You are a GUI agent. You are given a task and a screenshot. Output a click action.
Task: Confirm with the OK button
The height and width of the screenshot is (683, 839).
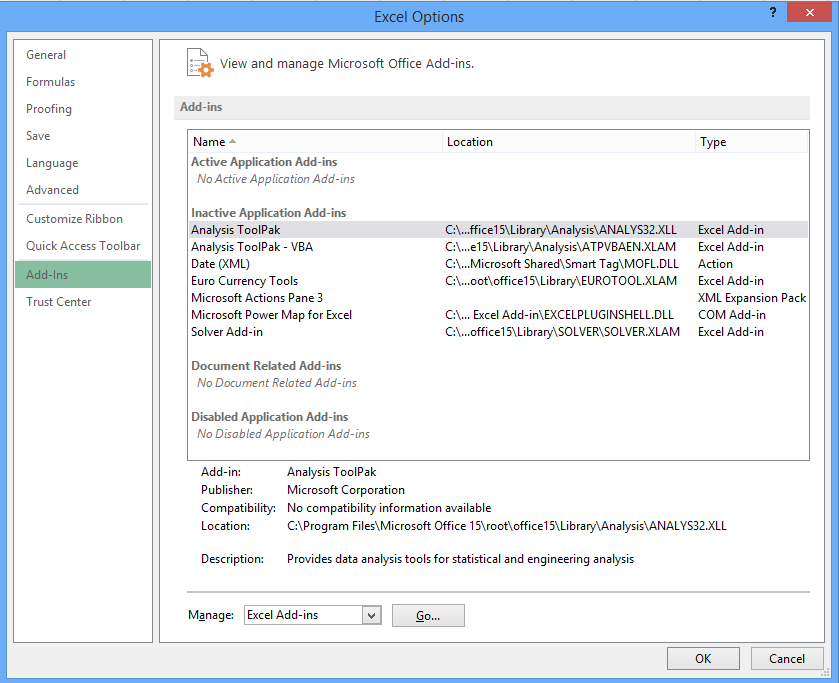703,658
